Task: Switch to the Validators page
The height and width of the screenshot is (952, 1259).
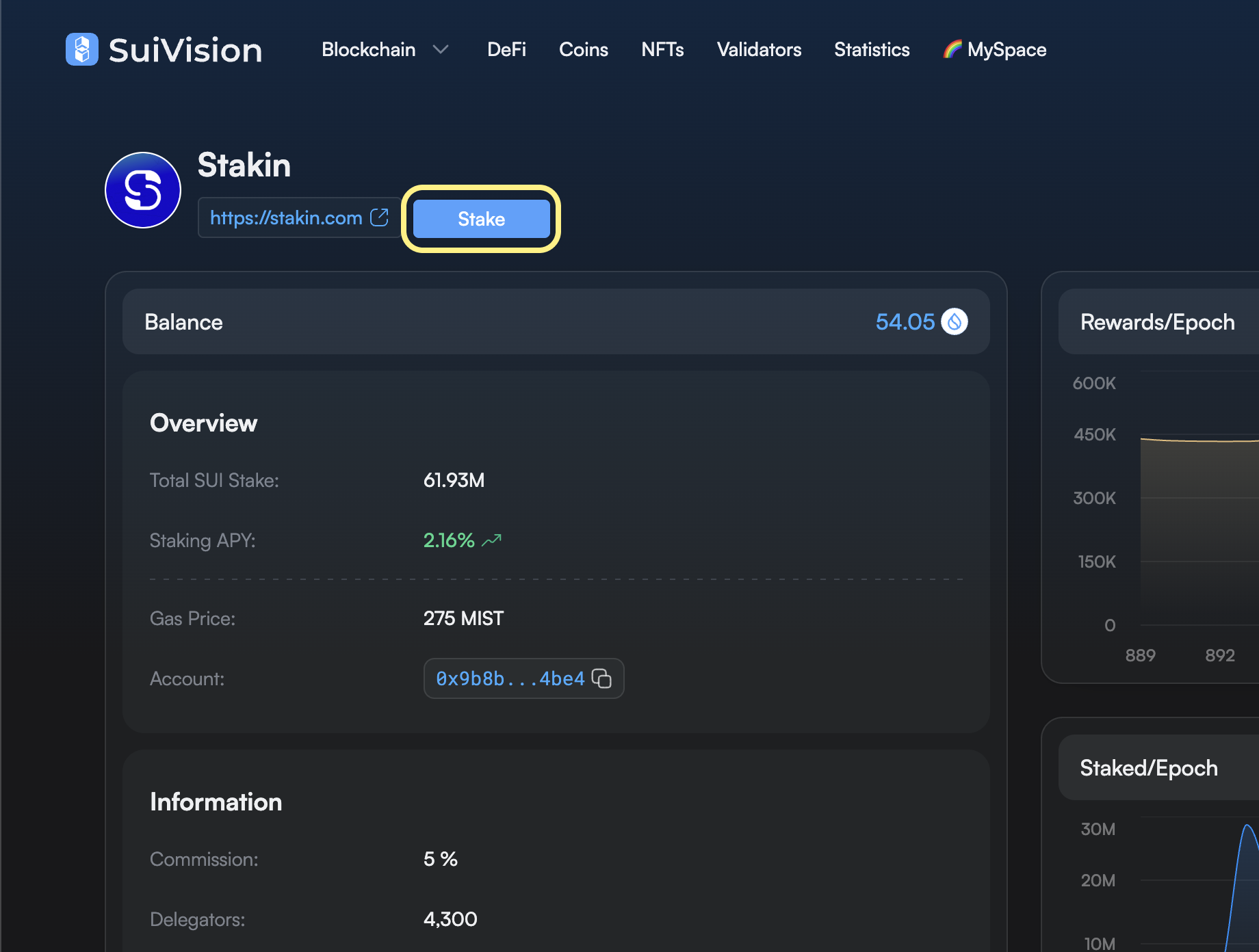Action: (x=759, y=49)
